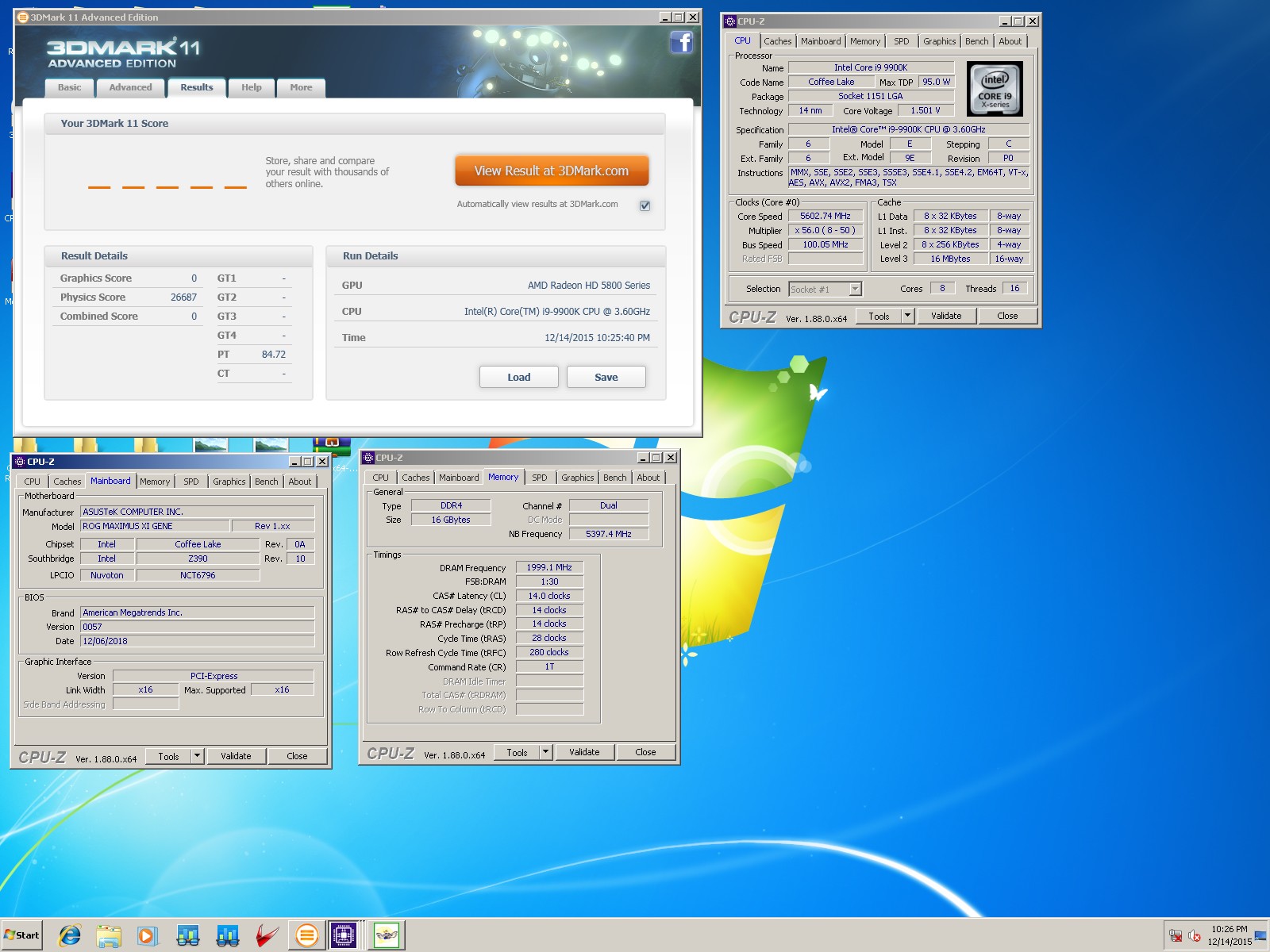Open Tools dropdown arrow in CPU-Z Mainboard window
Image resolution: width=1270 pixels, height=952 pixels.
click(x=198, y=756)
